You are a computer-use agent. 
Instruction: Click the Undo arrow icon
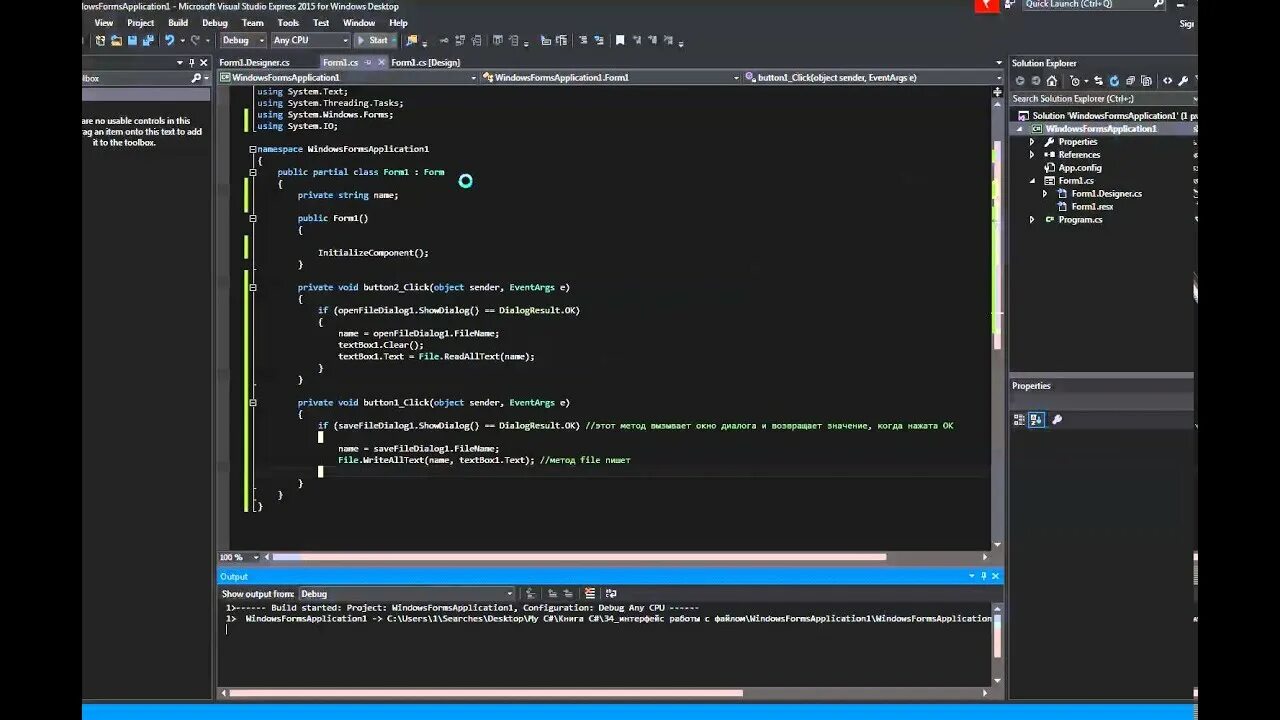pyautogui.click(x=169, y=41)
